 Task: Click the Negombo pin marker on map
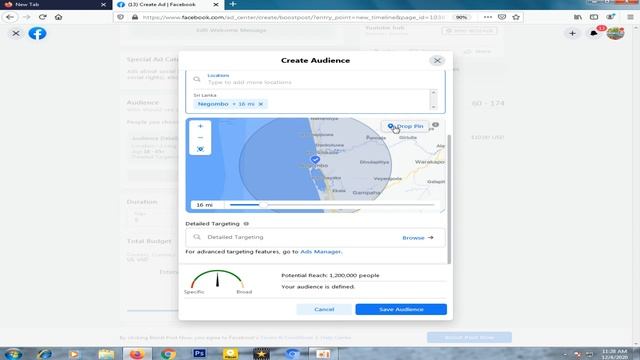pos(315,160)
